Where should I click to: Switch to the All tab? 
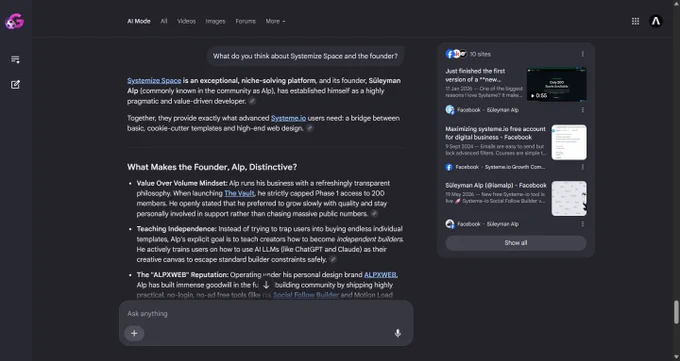163,21
